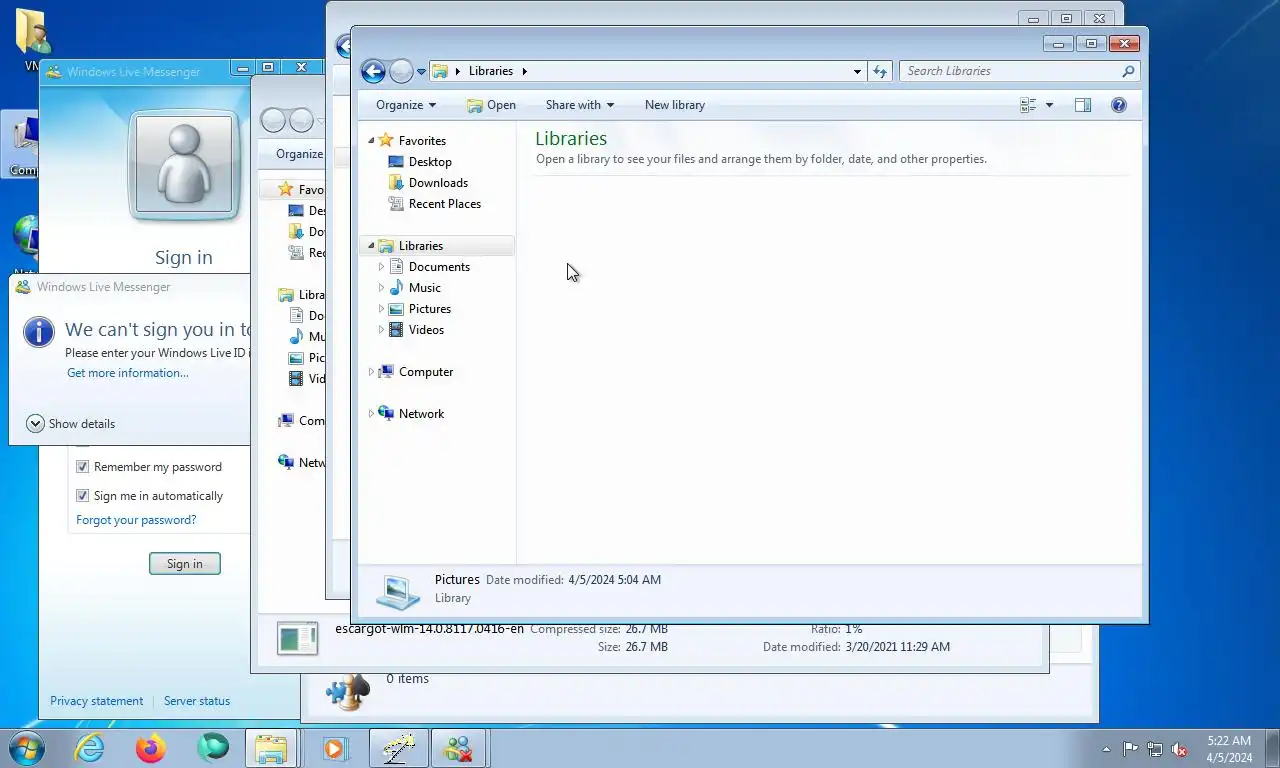Screen dimensions: 1280x768
Task: Expand the Network tree node
Action: (371, 414)
